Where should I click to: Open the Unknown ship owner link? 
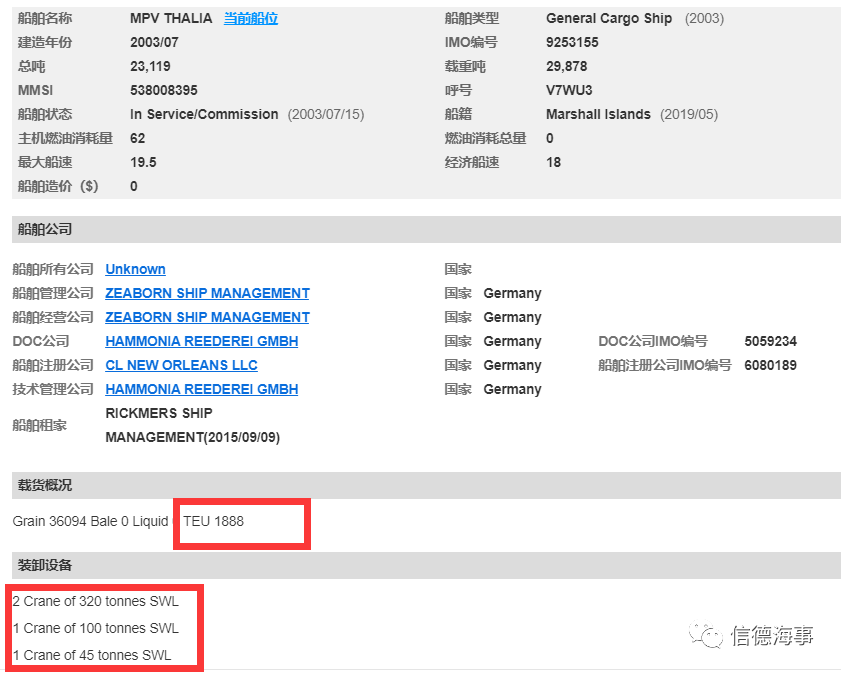point(135,269)
